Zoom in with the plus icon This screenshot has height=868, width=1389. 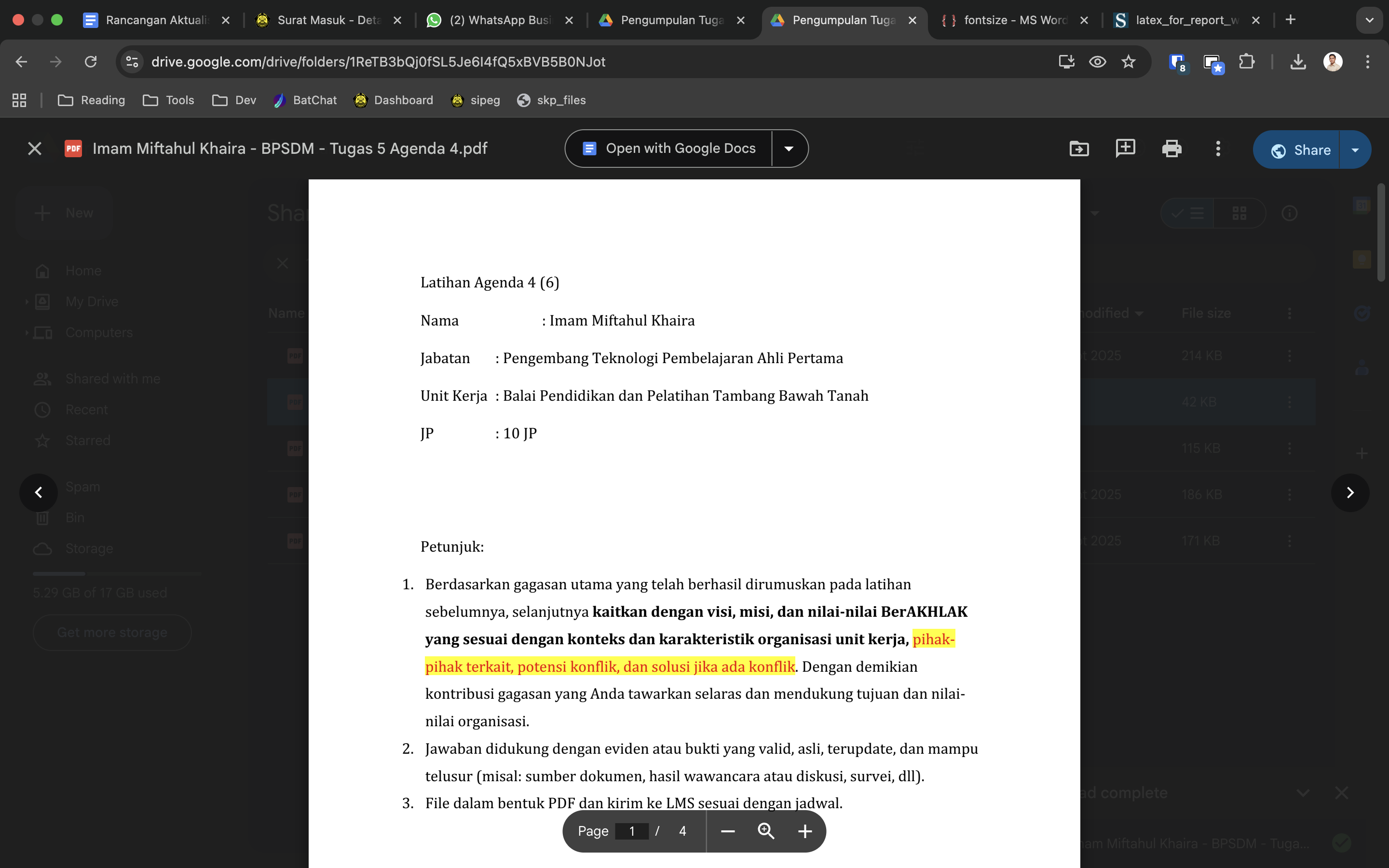coord(804,831)
